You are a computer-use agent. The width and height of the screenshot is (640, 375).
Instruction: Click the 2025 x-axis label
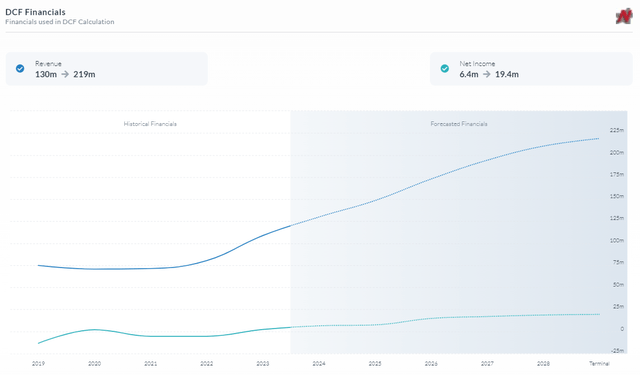[375, 364]
